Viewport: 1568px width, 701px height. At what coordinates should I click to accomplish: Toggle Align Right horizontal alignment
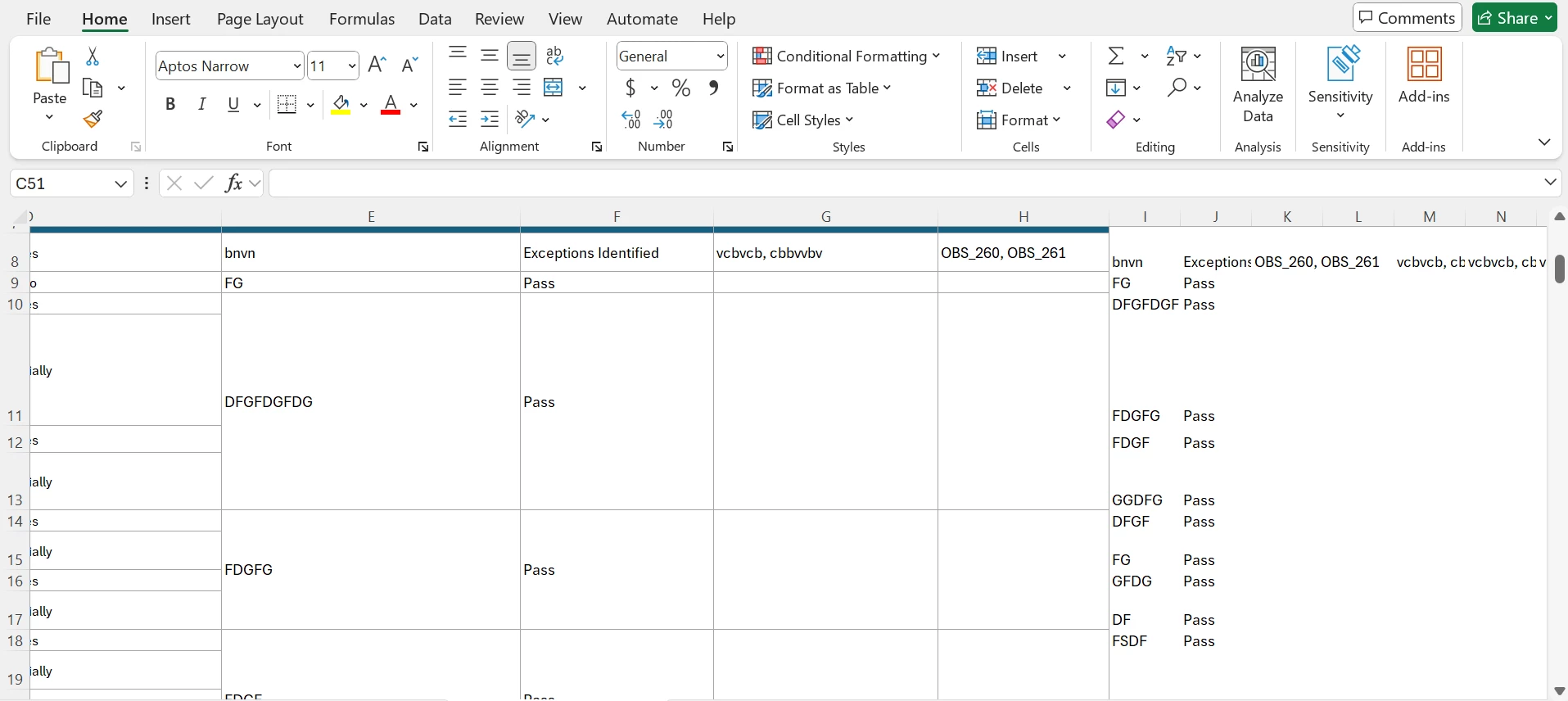(x=522, y=88)
